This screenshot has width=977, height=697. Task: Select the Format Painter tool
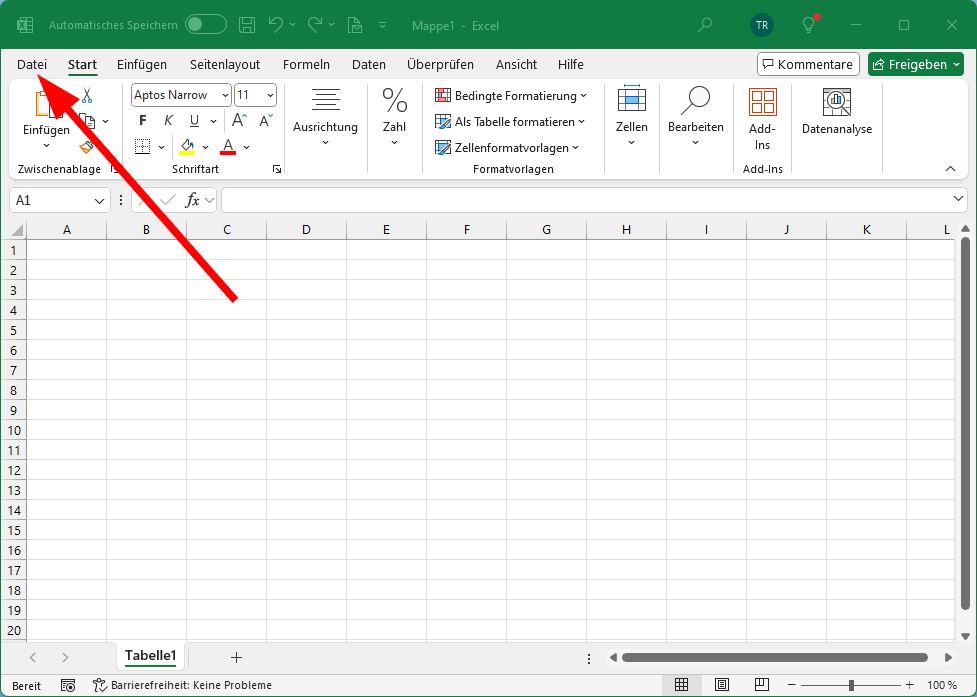click(x=87, y=146)
